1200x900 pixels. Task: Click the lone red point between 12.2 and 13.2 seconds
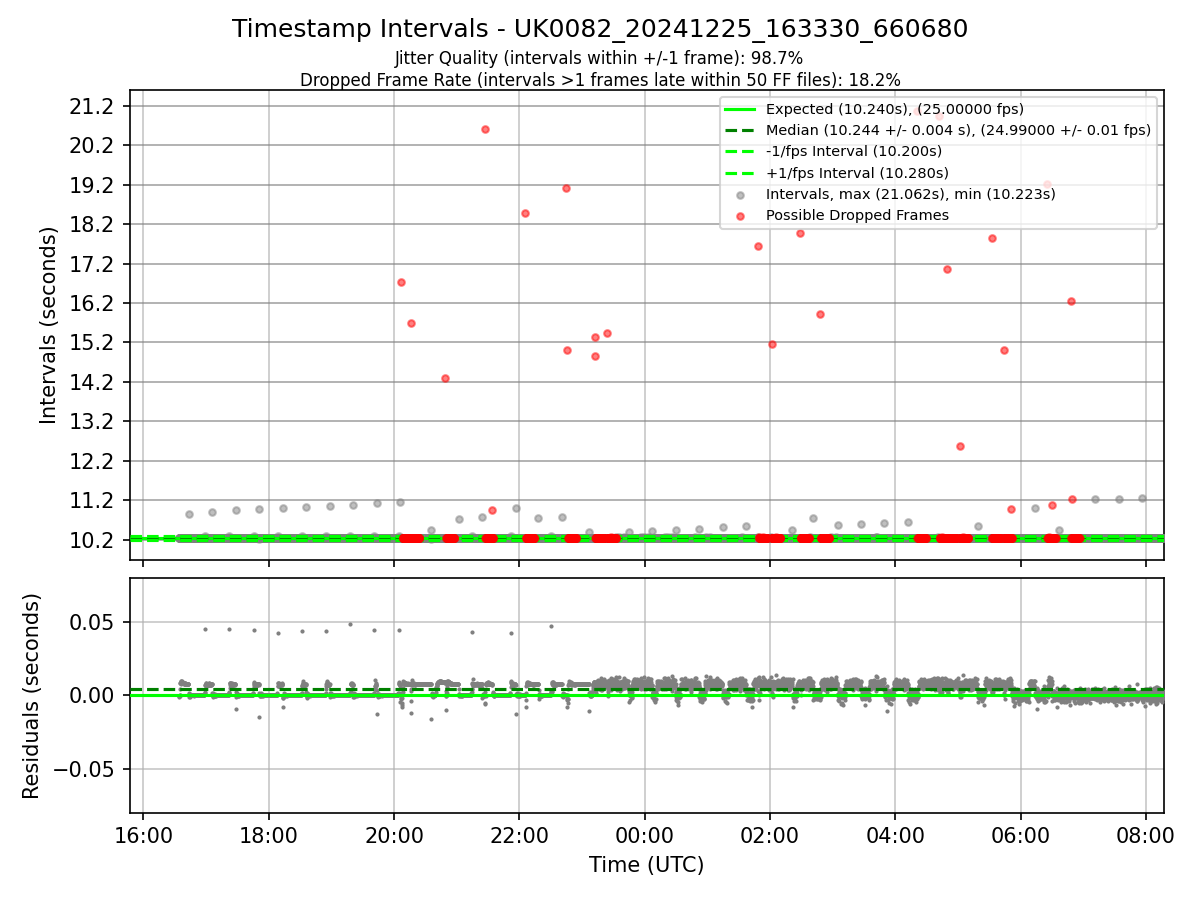click(x=960, y=446)
